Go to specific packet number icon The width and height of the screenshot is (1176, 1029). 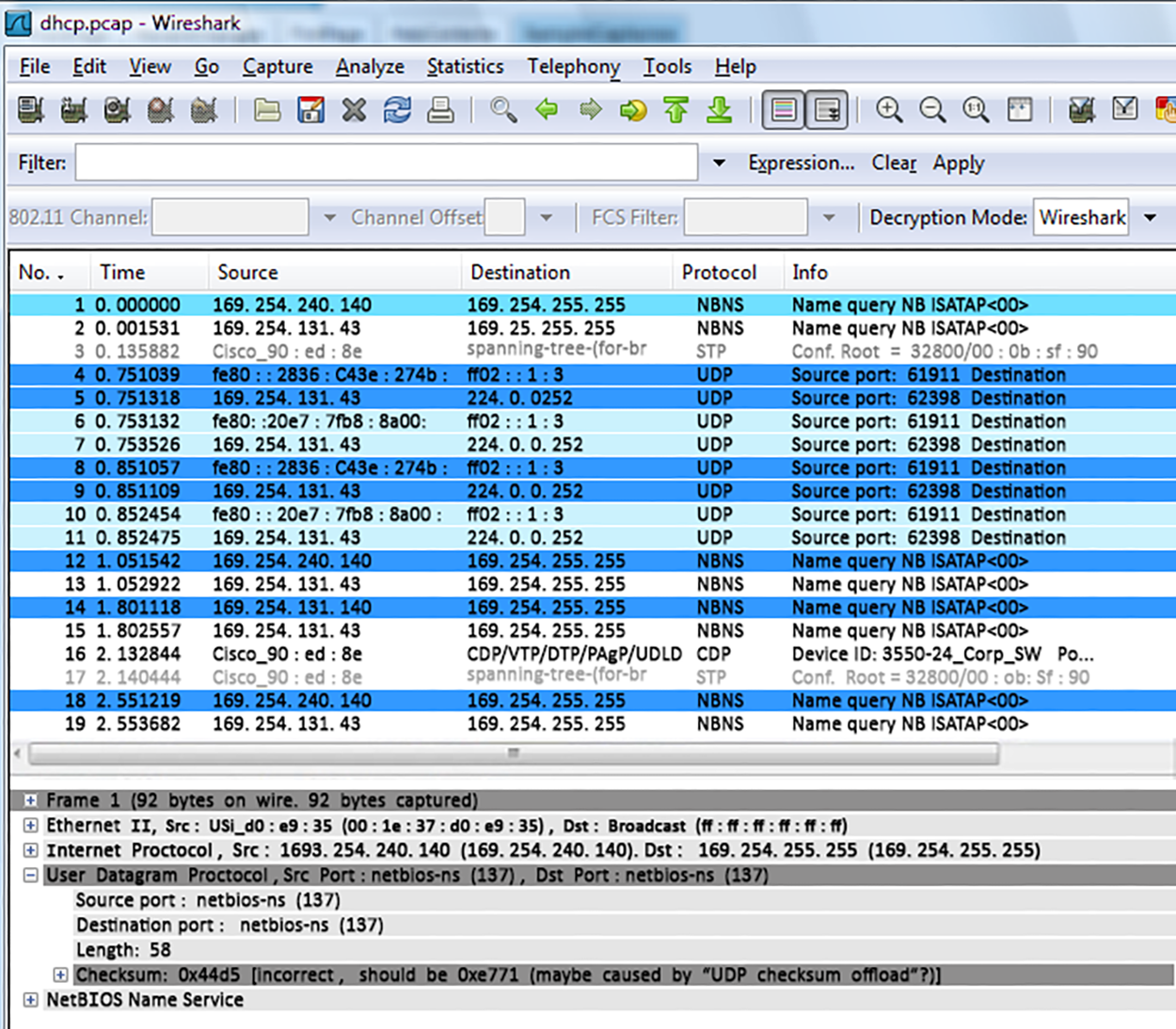[x=633, y=110]
